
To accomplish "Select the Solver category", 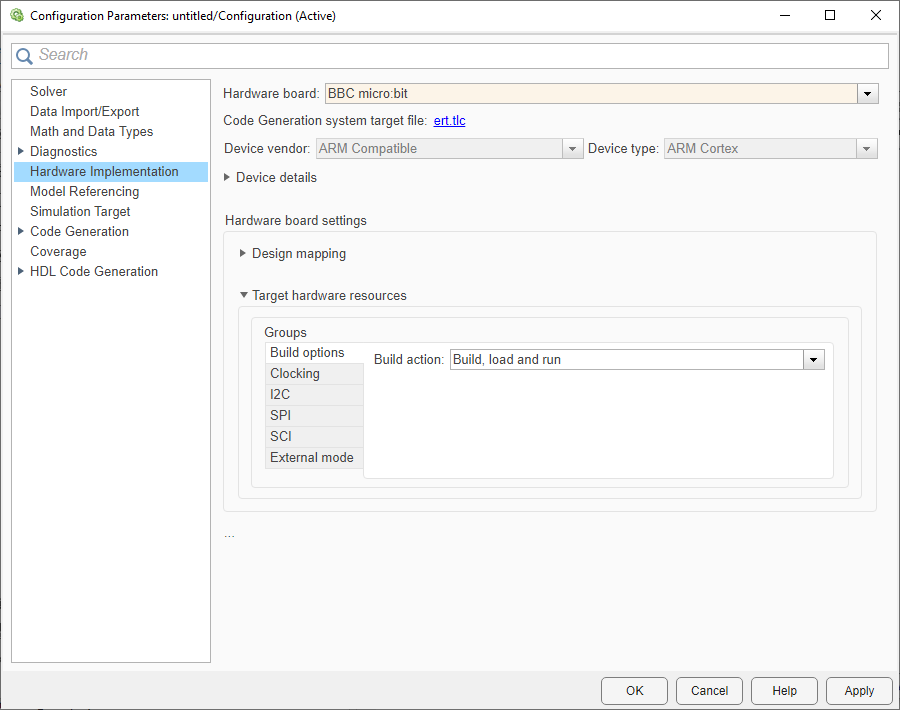I will coord(48,91).
